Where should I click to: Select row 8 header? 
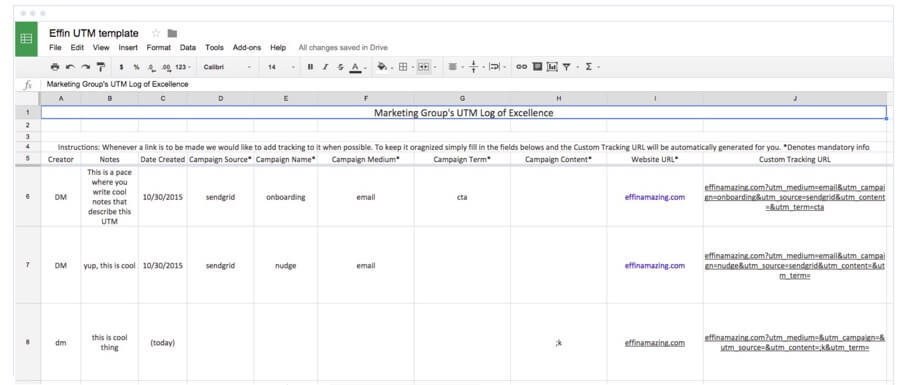pyautogui.click(x=28, y=342)
